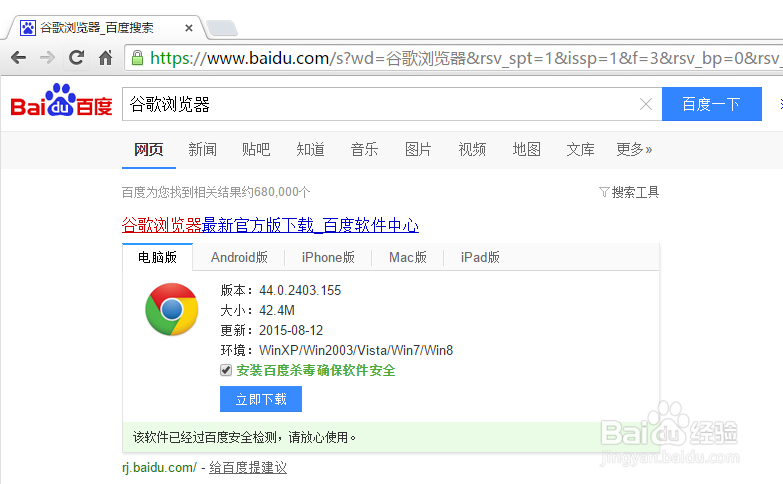This screenshot has height=484, width=783.
Task: Switch to 新闻 search category
Action: tap(202, 149)
